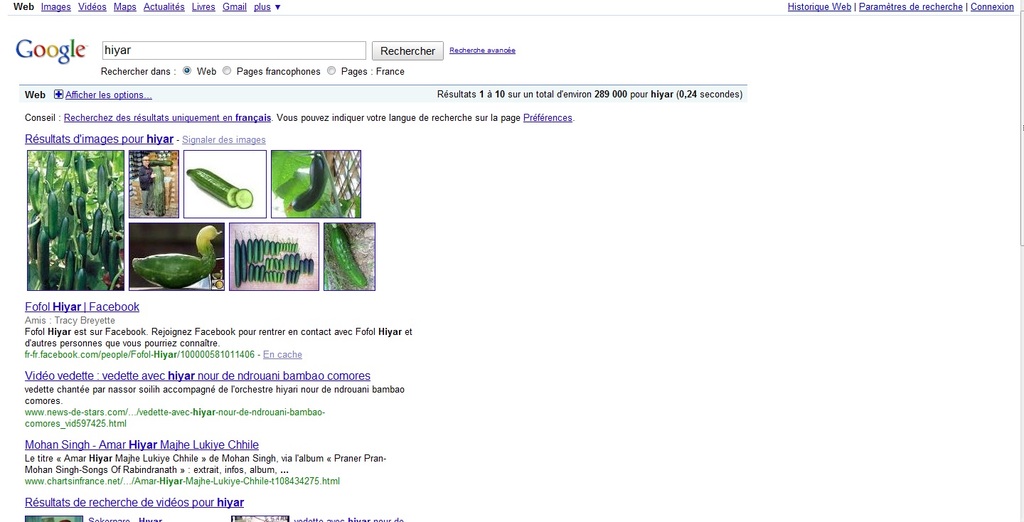Click the search input field
The height and width of the screenshot is (522, 1024).
tap(234, 50)
